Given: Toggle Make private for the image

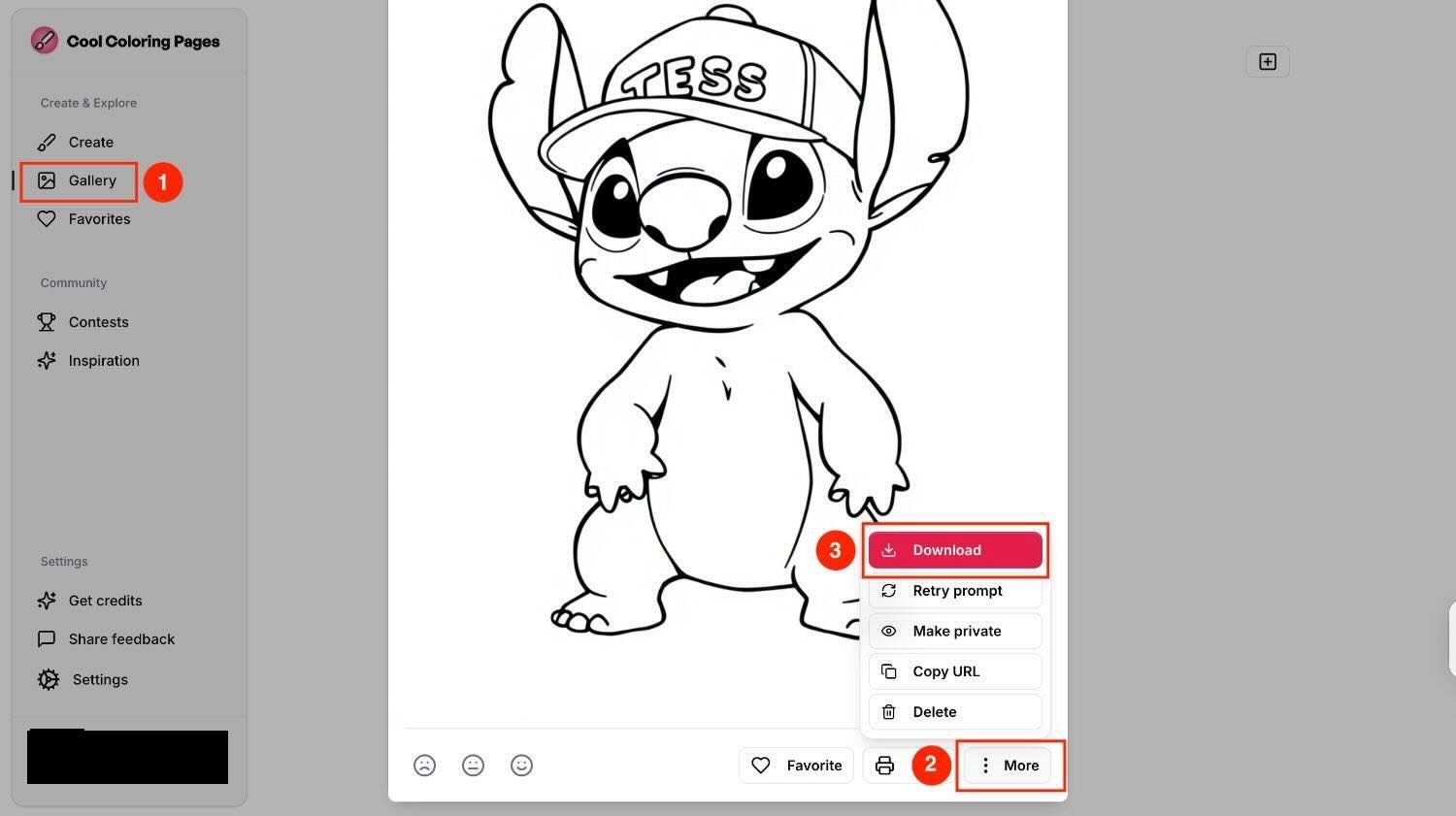Looking at the screenshot, I should click(955, 631).
